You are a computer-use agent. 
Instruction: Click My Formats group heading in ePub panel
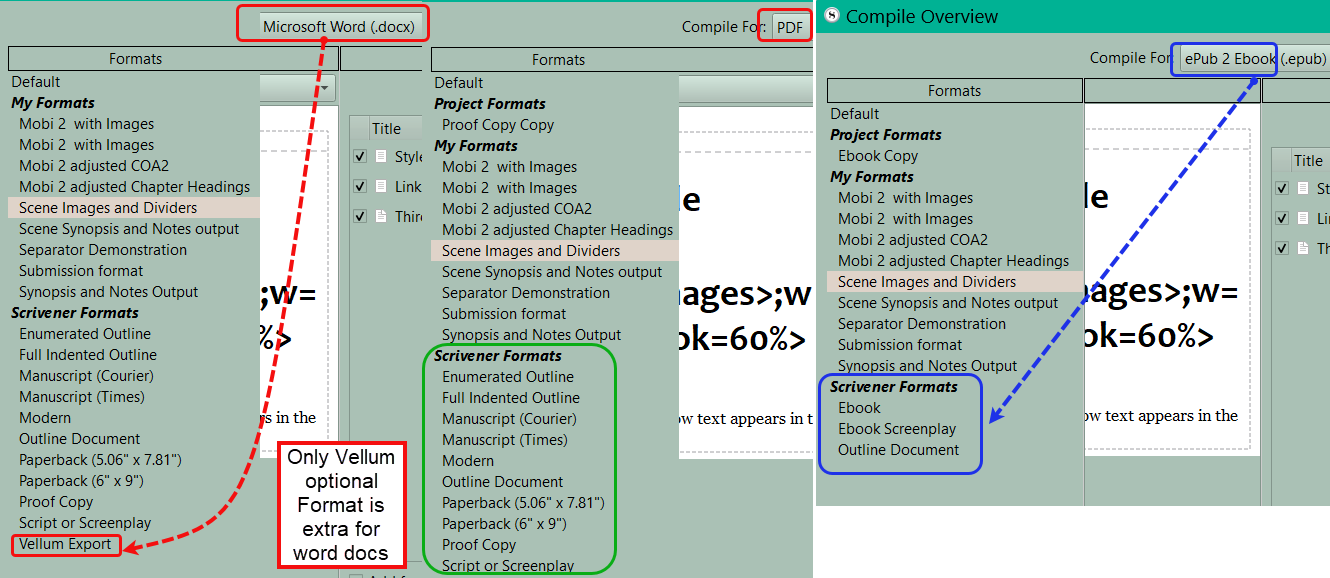click(872, 177)
